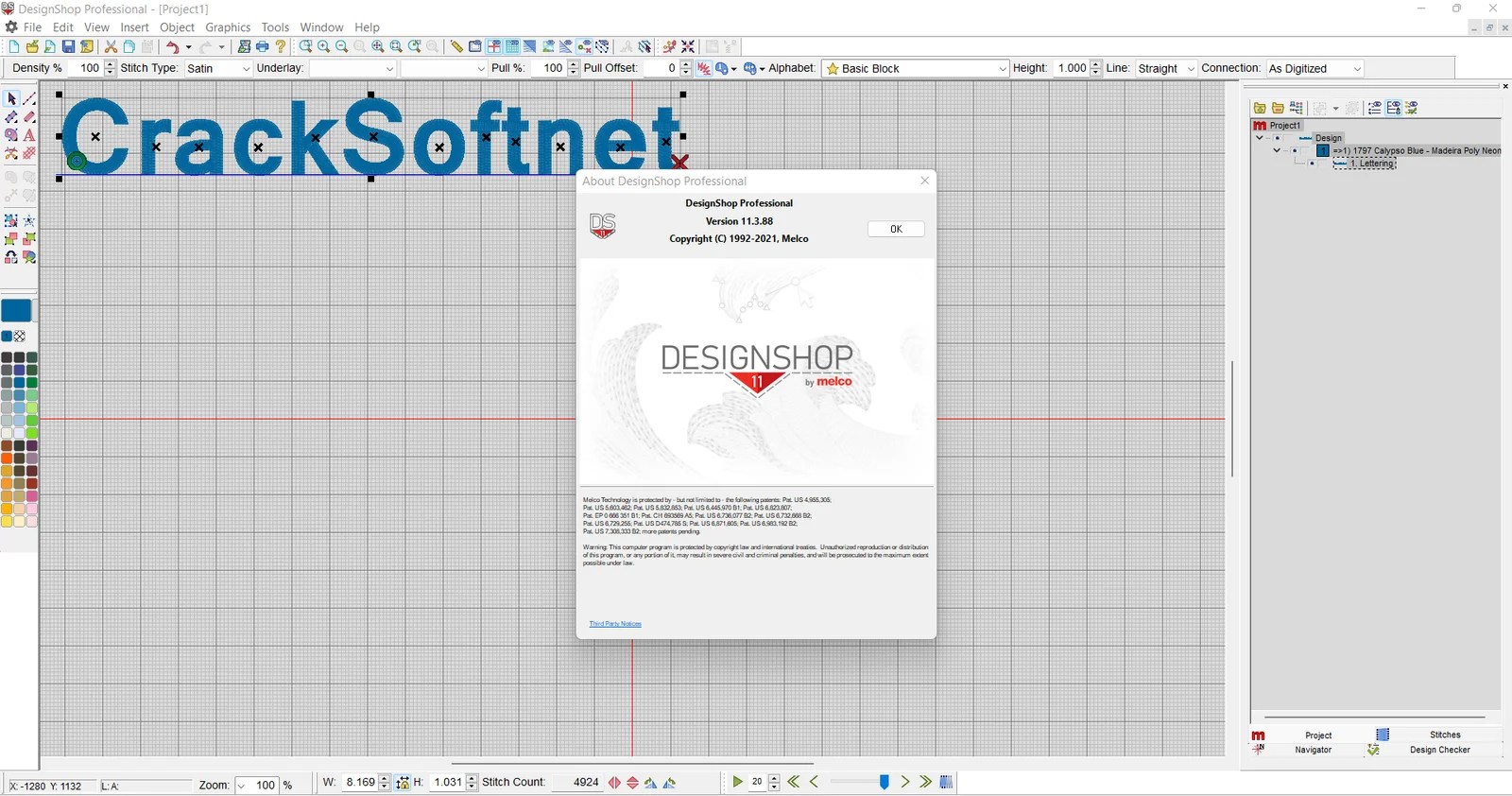The height and width of the screenshot is (796, 1512).
Task: Click the Play stitch simulation button
Action: click(x=738, y=782)
